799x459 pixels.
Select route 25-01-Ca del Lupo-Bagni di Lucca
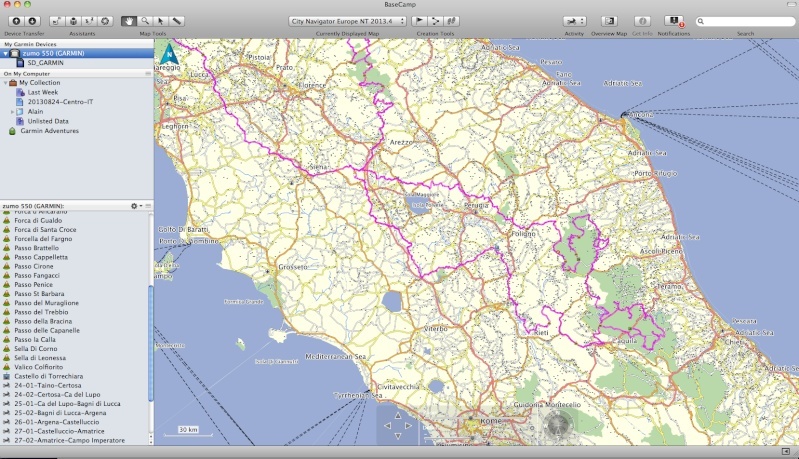pyautogui.click(x=67, y=404)
